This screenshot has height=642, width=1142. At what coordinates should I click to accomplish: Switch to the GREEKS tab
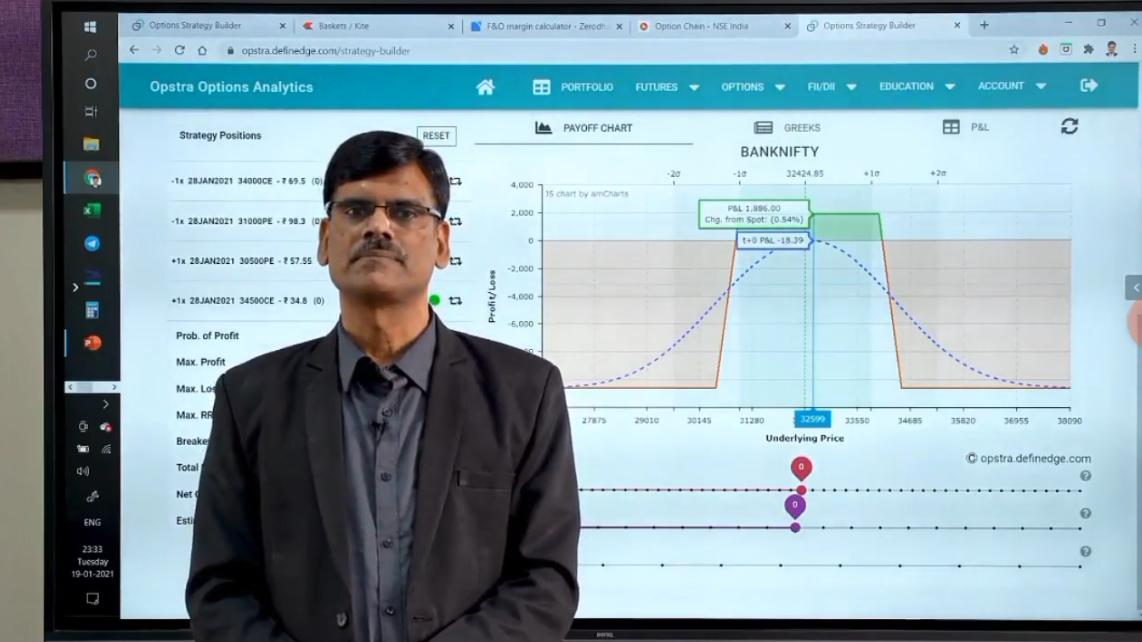tap(787, 128)
